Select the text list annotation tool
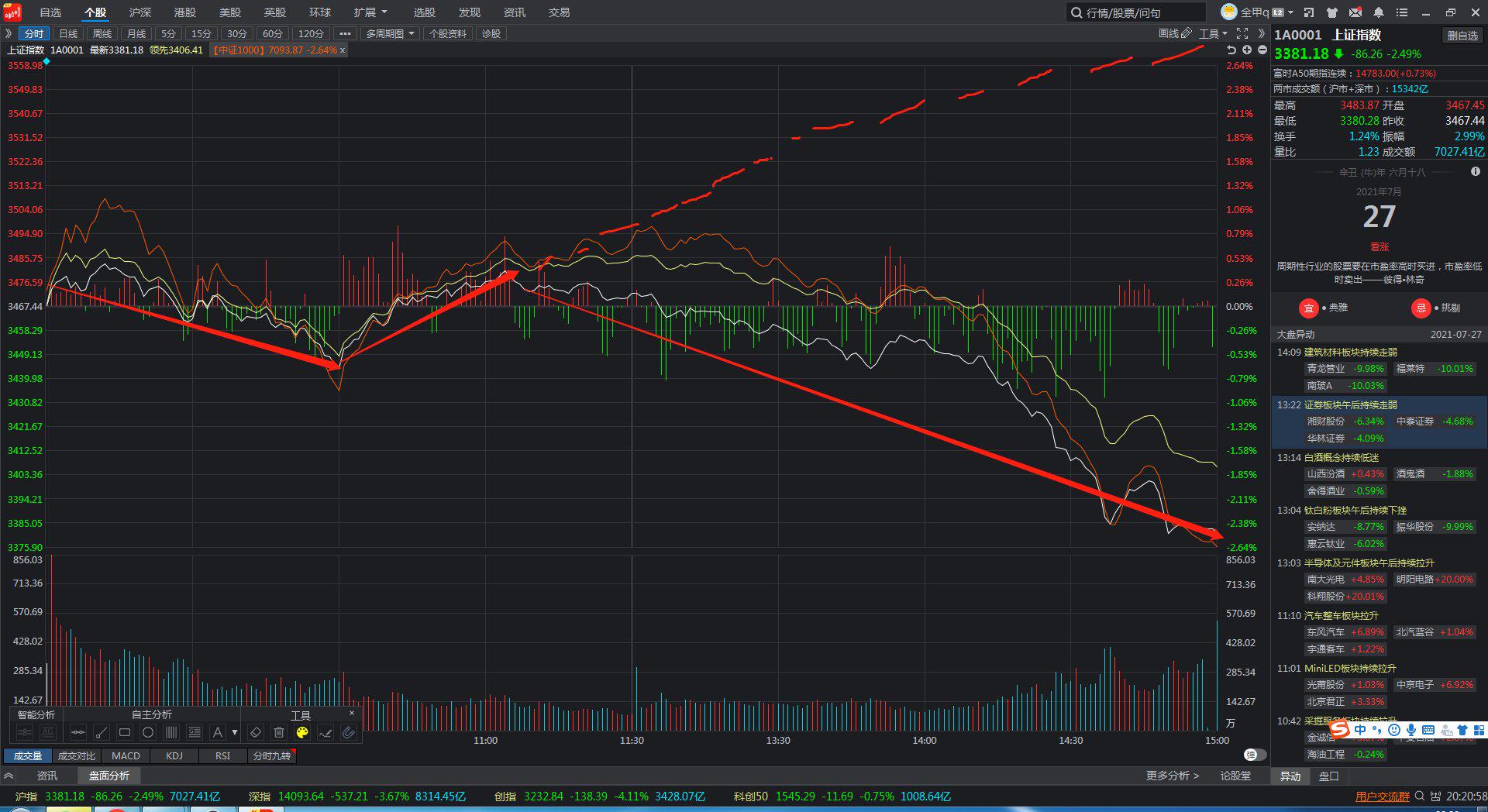 point(195,732)
